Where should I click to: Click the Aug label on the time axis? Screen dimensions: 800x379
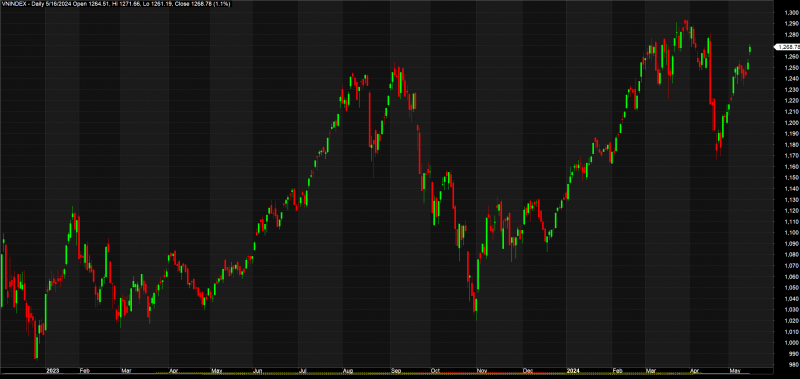348,371
